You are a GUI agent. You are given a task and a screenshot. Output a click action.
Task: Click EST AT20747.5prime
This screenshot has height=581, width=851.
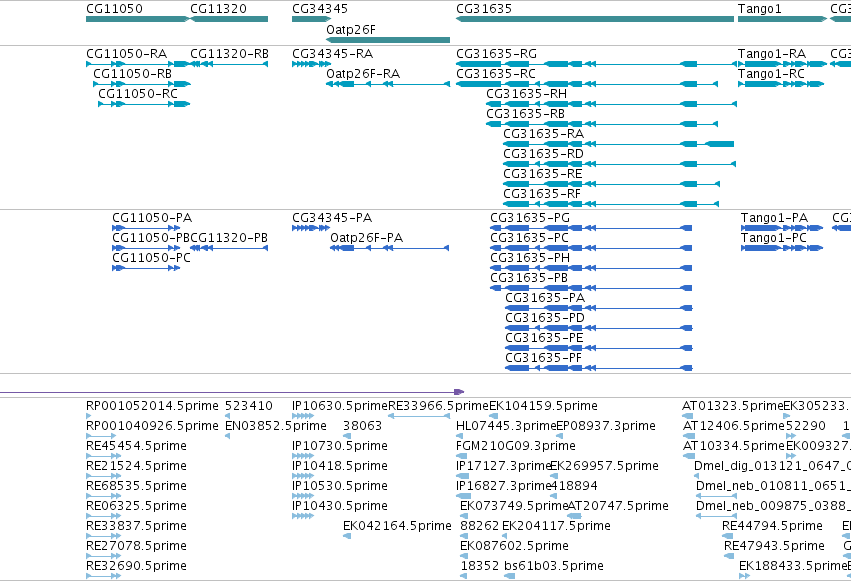point(618,506)
